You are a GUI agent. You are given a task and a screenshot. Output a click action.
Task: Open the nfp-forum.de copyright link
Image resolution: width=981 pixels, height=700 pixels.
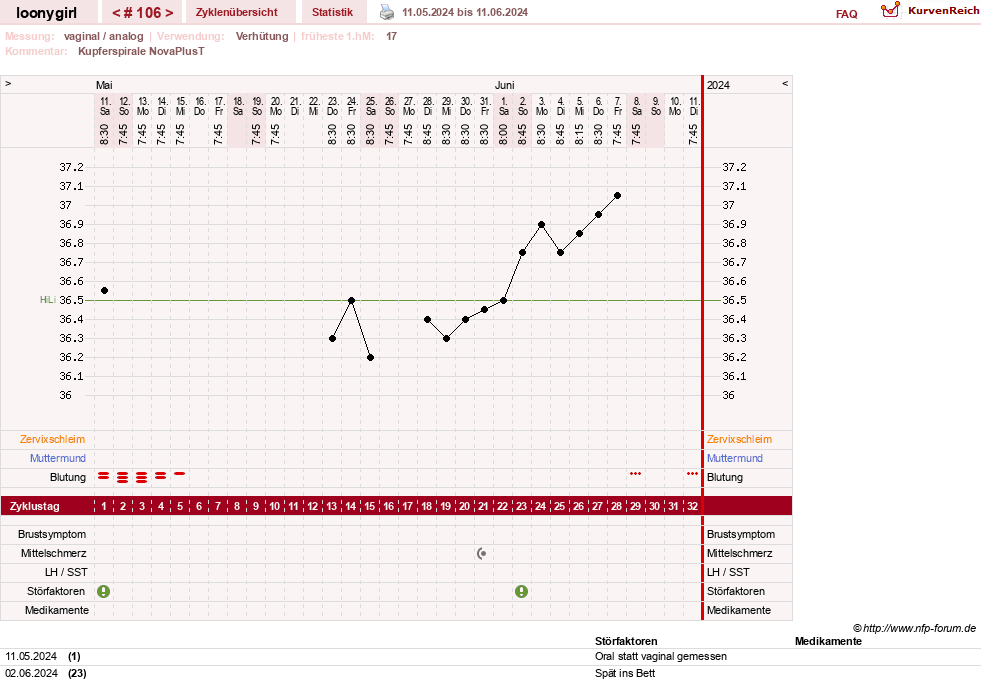(x=914, y=628)
